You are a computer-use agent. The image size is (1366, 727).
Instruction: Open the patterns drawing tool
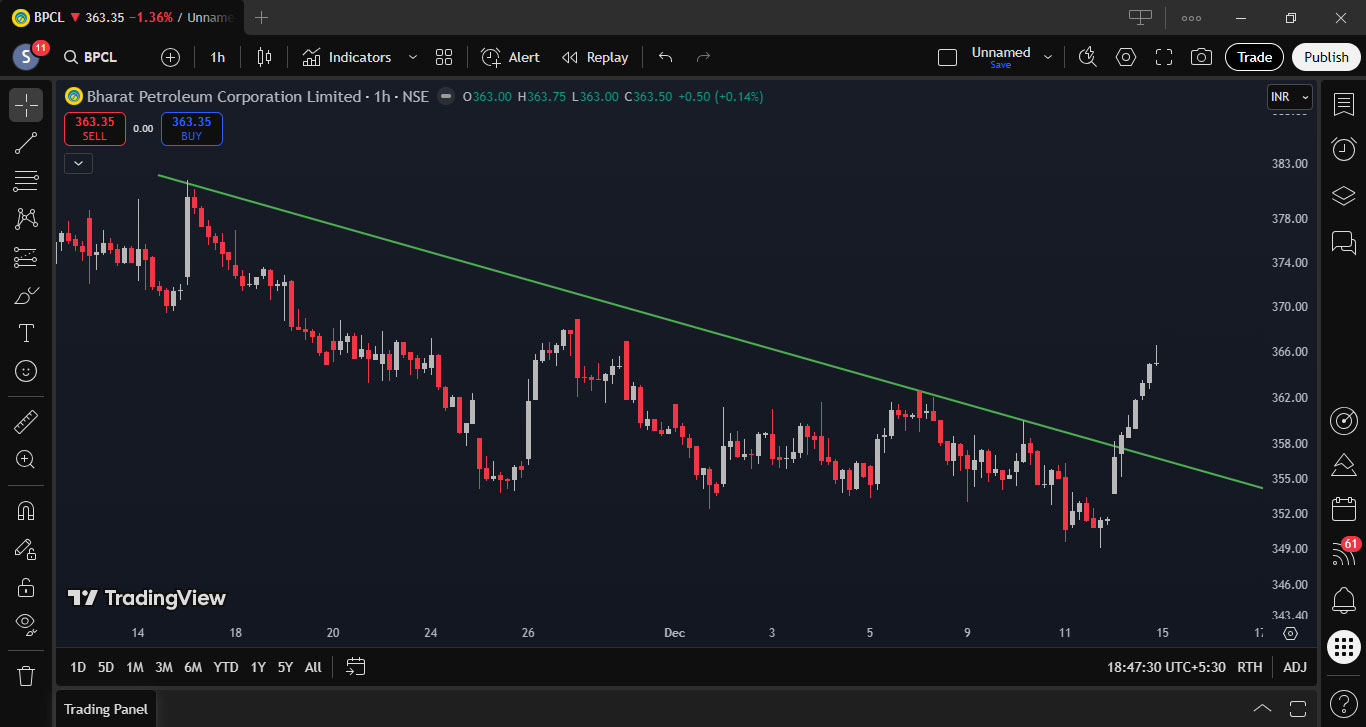click(x=26, y=219)
